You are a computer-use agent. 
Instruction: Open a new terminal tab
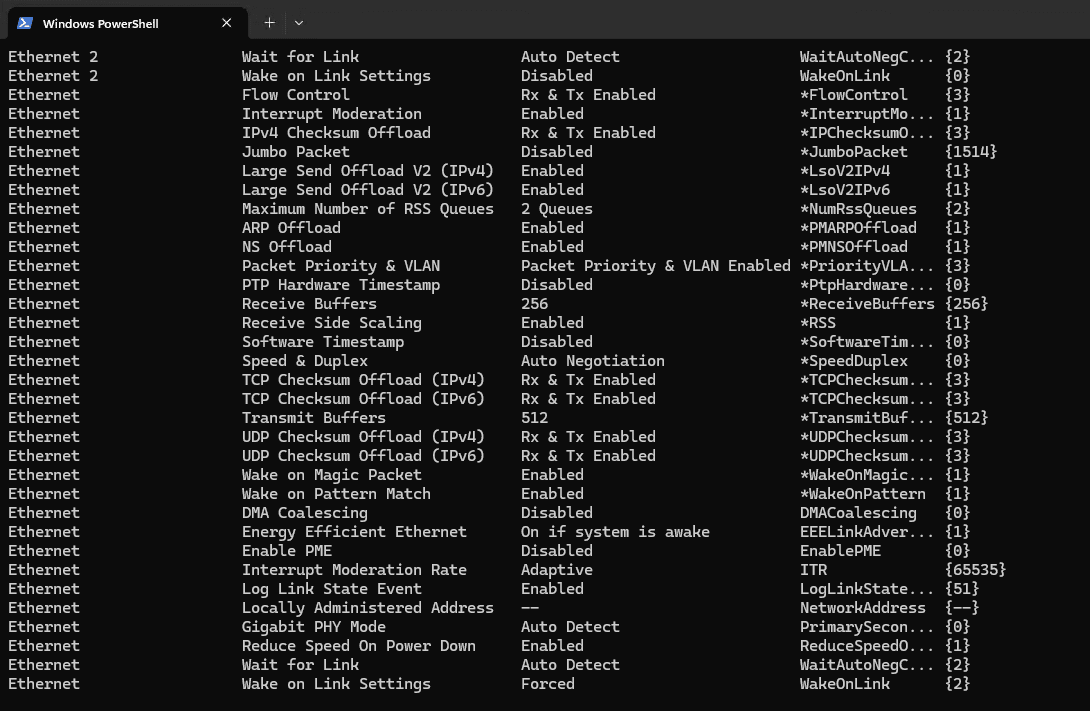pos(269,23)
